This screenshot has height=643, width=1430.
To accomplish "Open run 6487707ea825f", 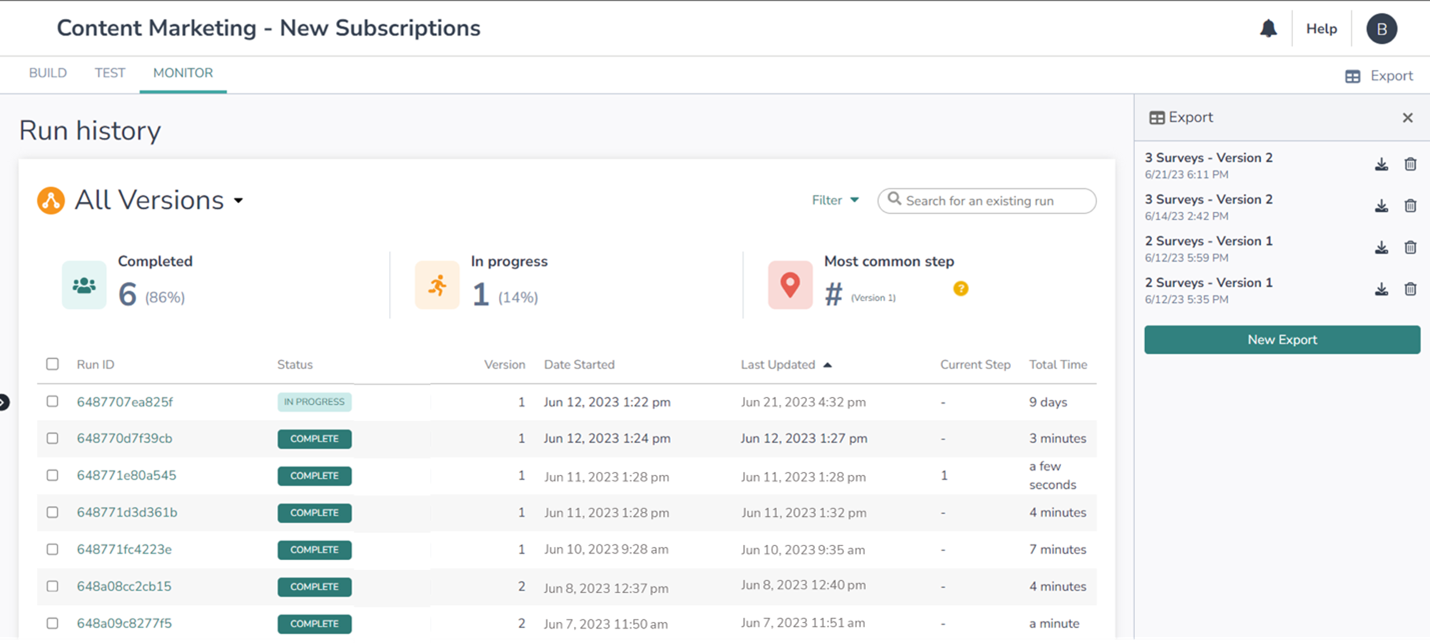I will 125,402.
